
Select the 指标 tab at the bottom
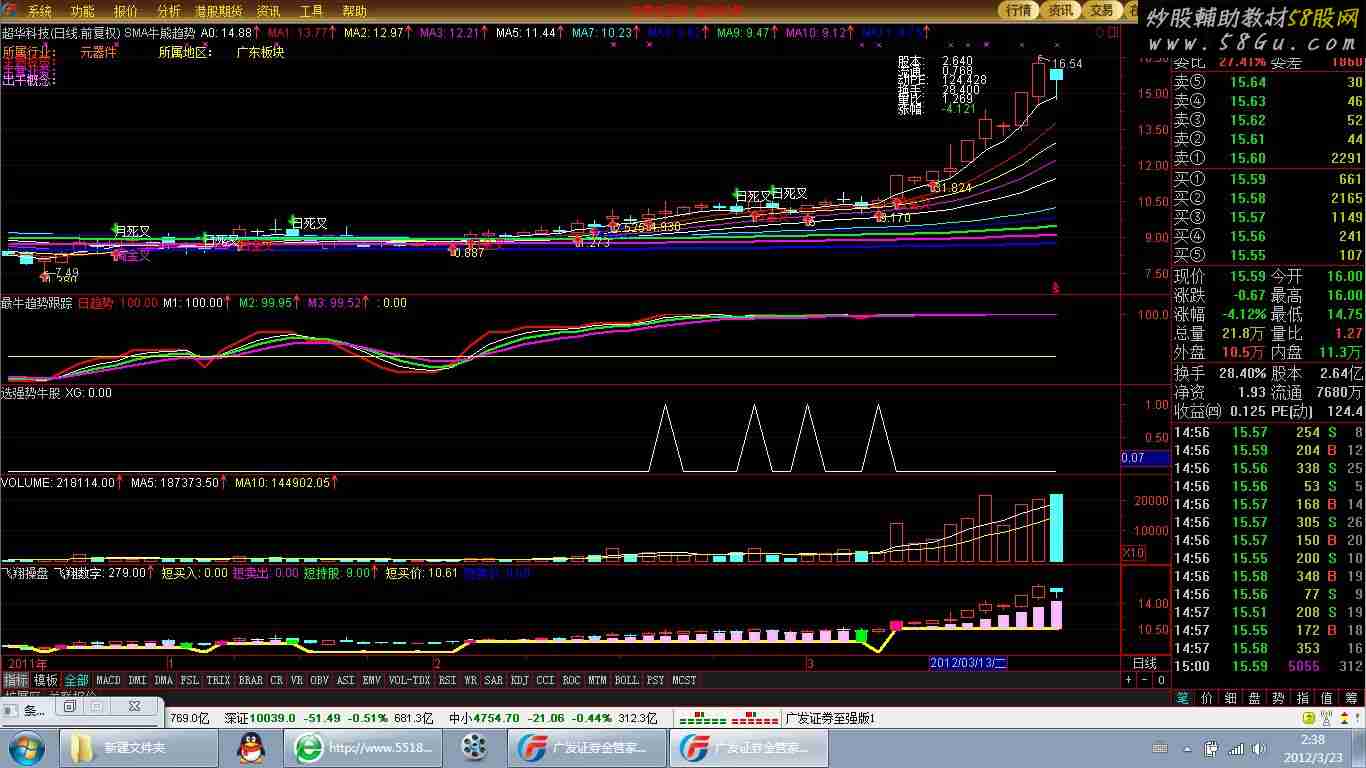[x=16, y=680]
